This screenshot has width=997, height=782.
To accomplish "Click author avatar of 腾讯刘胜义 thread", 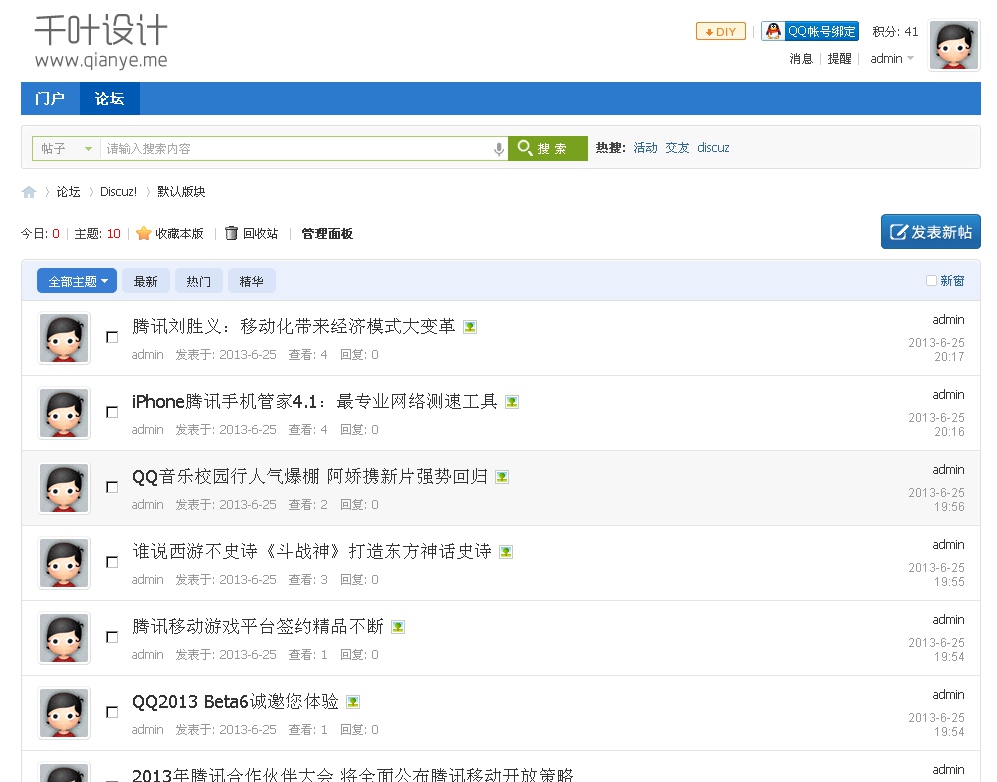I will tap(64, 338).
